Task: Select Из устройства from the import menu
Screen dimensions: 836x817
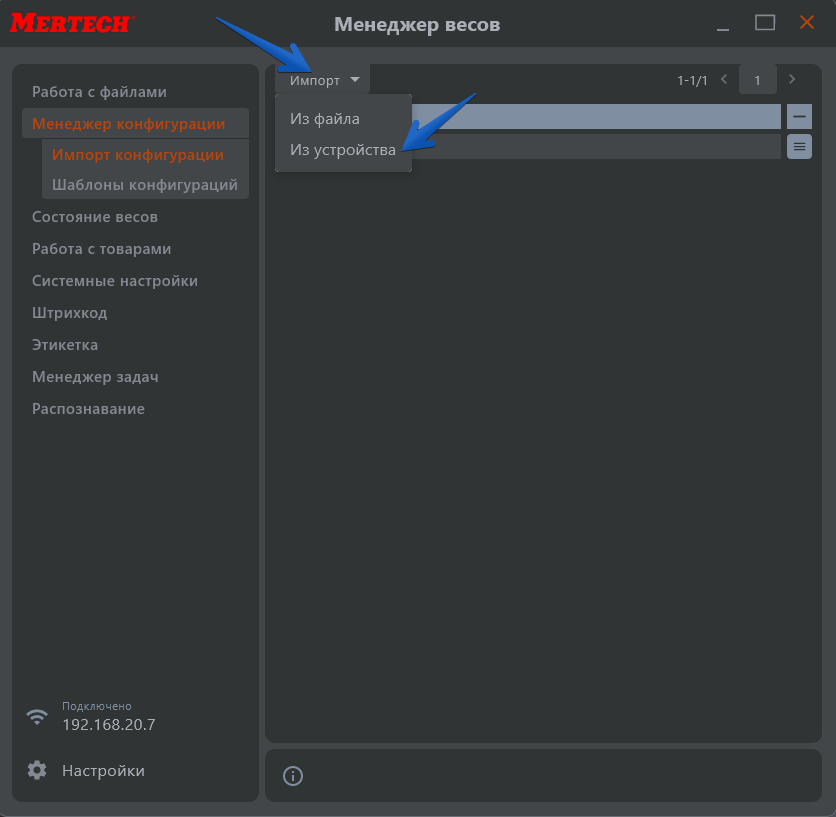Action: click(x=342, y=150)
